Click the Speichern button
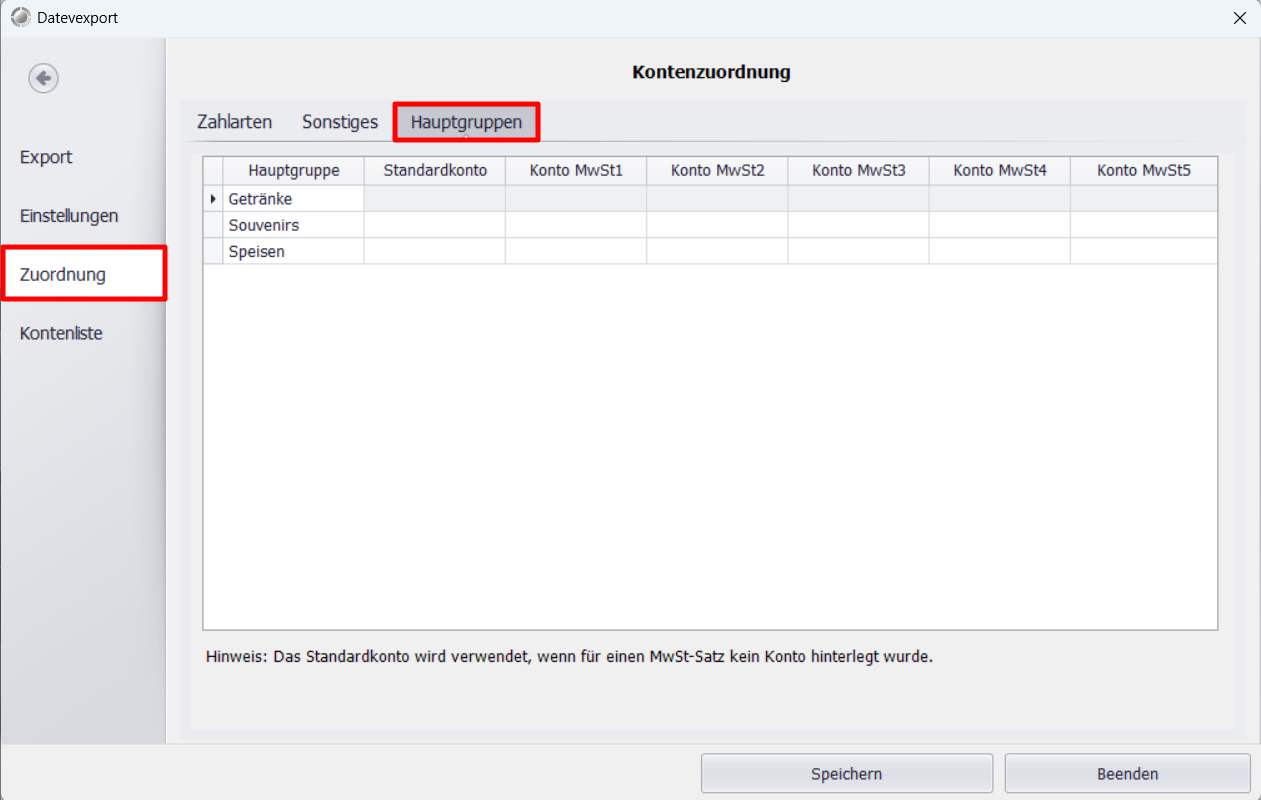The height and width of the screenshot is (800, 1261). 846,774
